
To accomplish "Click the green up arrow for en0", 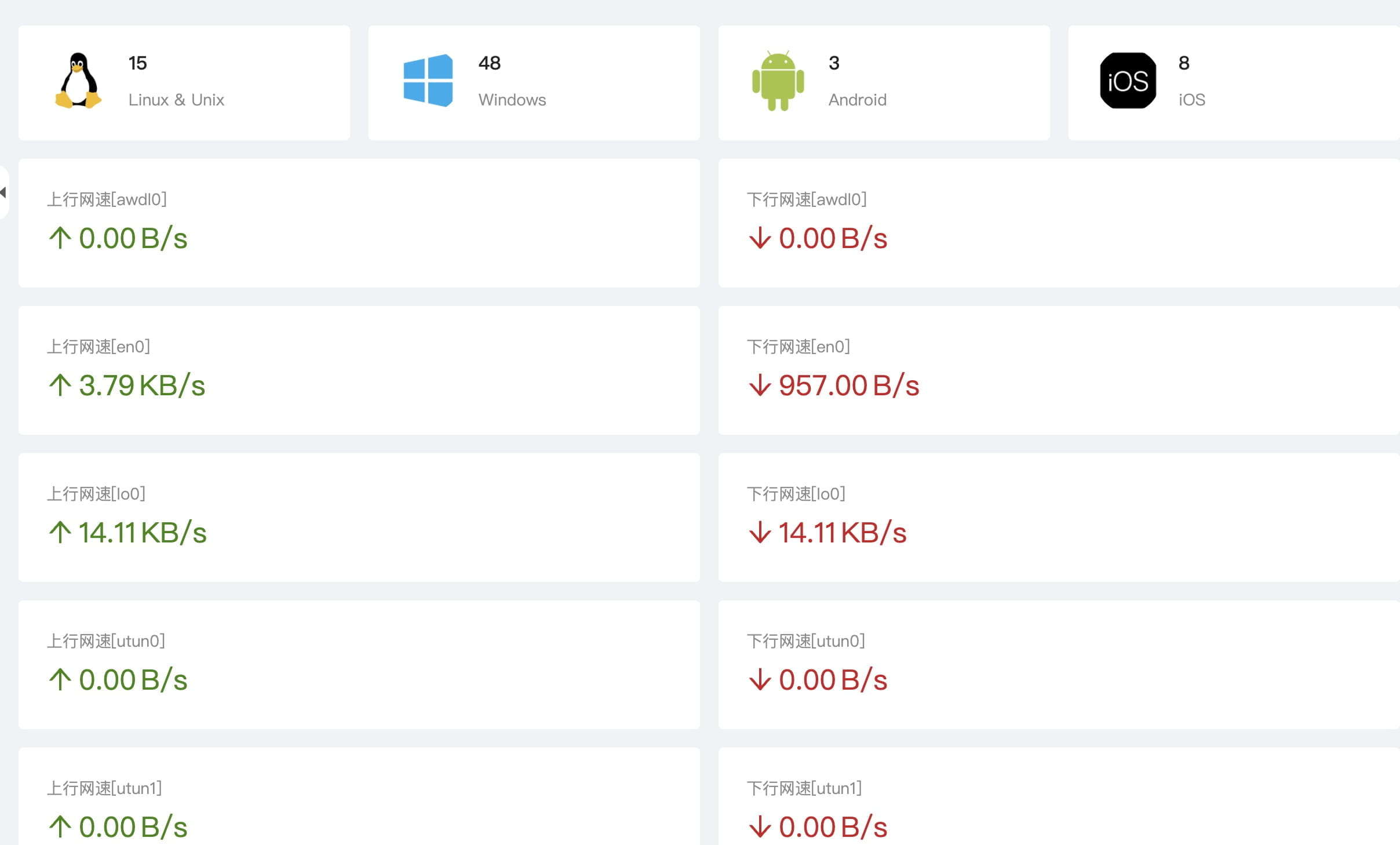I will [60, 385].
